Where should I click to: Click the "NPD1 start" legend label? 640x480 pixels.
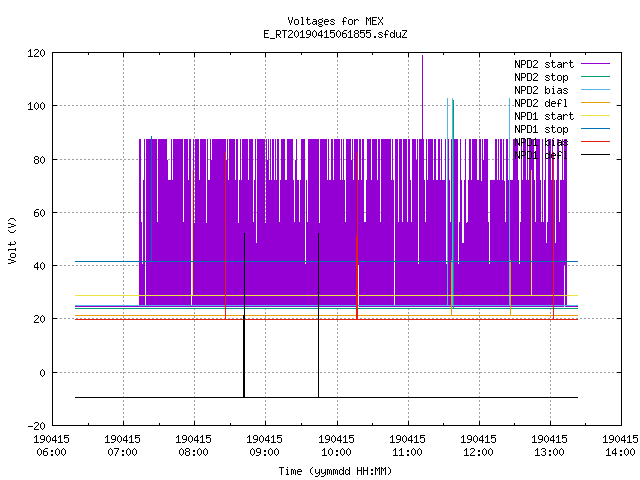click(544, 116)
